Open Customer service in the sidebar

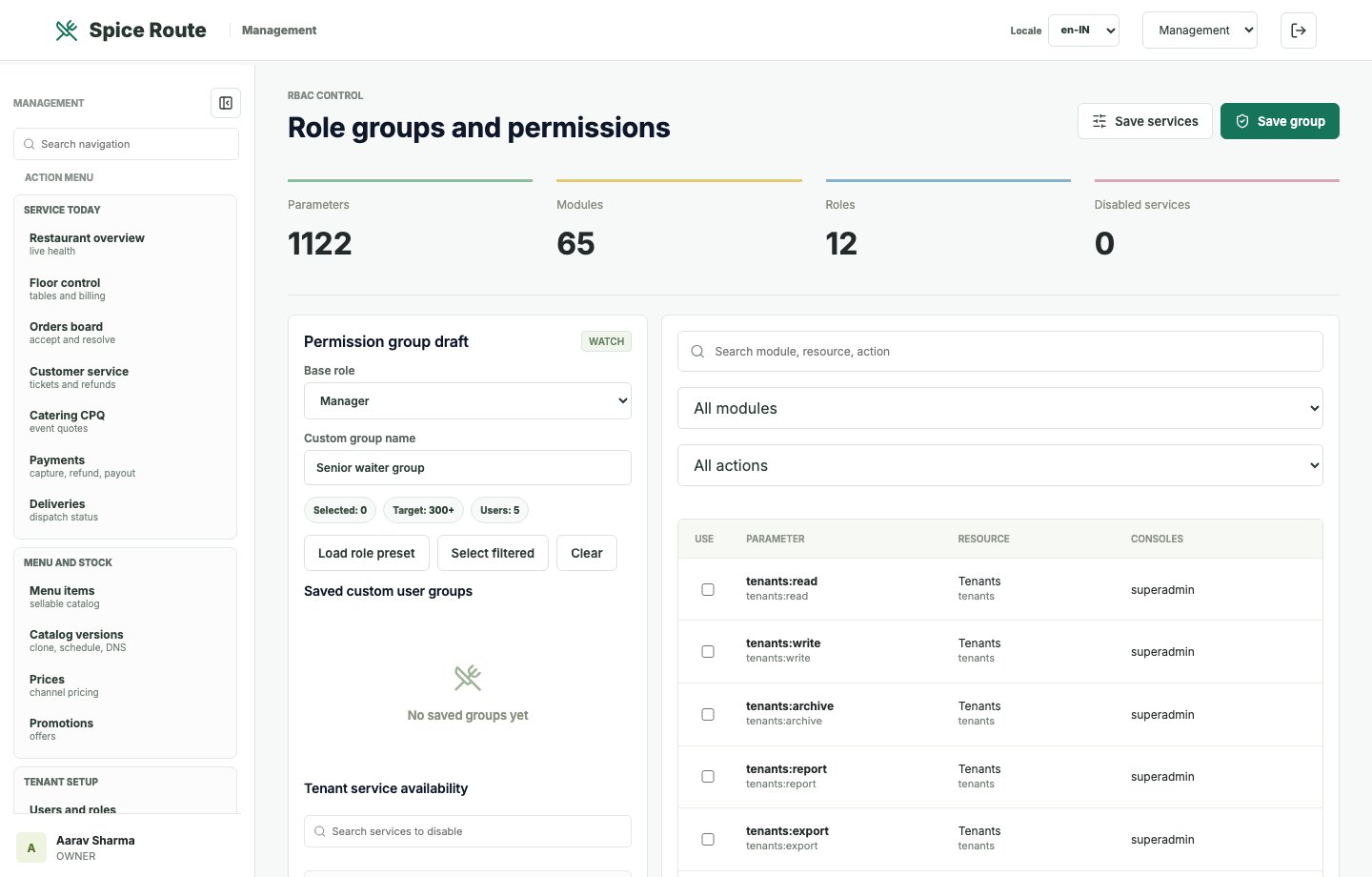125,377
